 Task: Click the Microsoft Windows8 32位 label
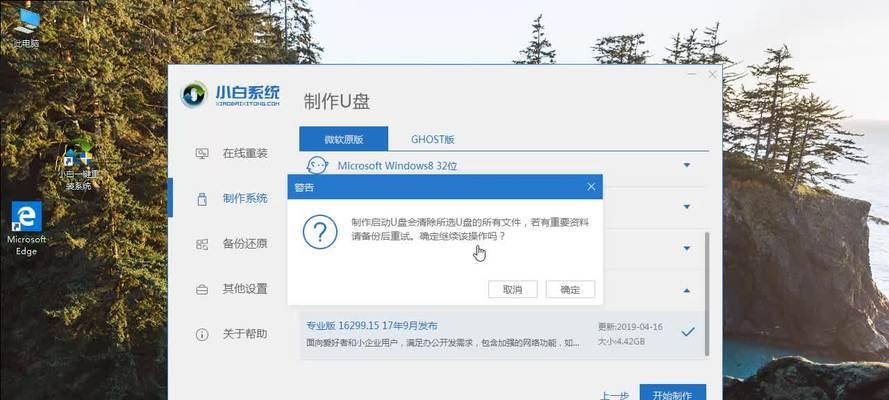pos(397,165)
